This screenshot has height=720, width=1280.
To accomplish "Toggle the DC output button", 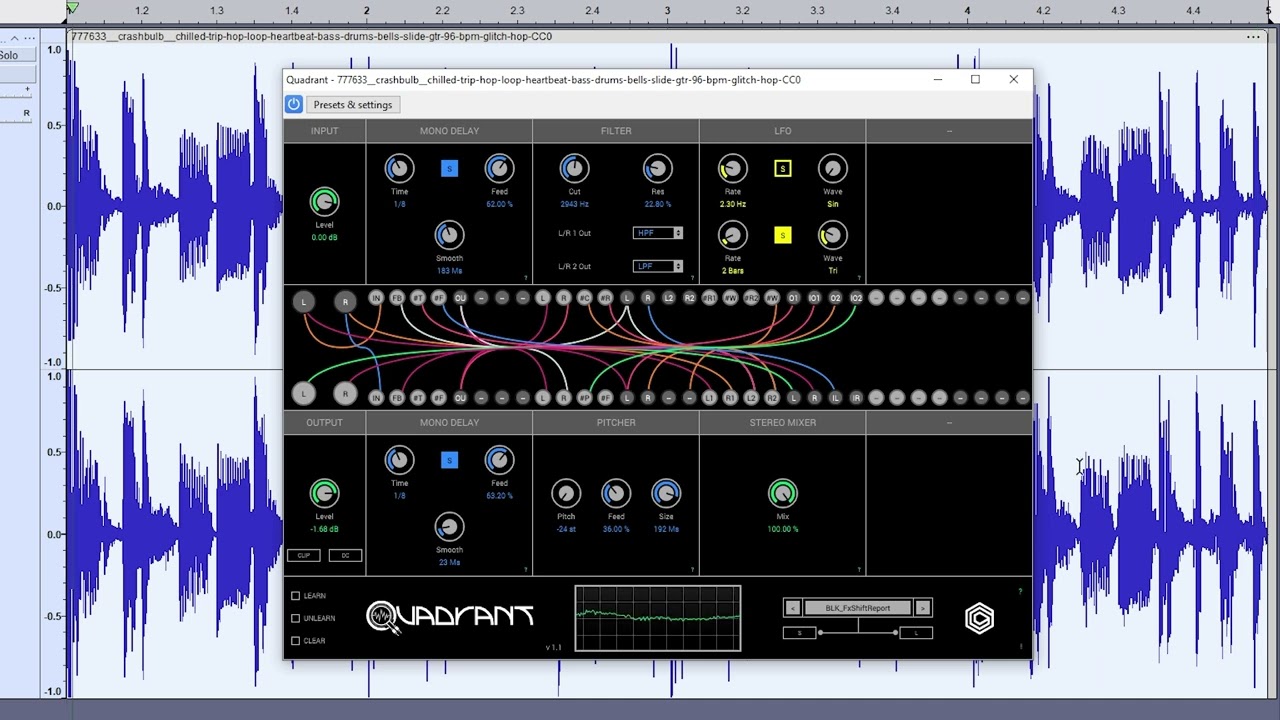I will pos(345,555).
